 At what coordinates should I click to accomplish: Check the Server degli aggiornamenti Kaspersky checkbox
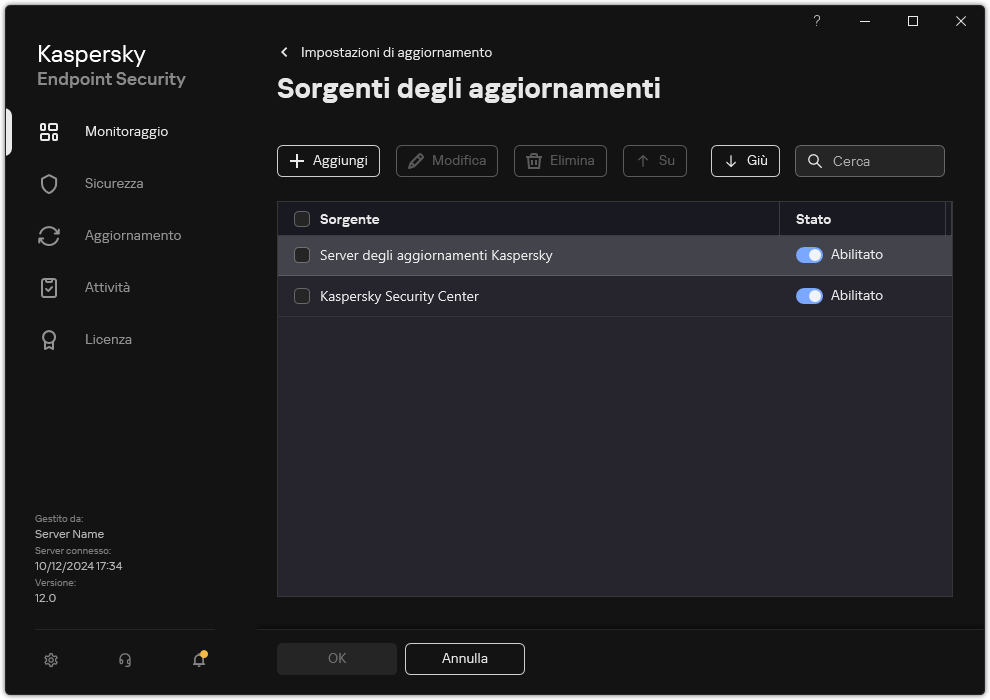click(x=302, y=256)
